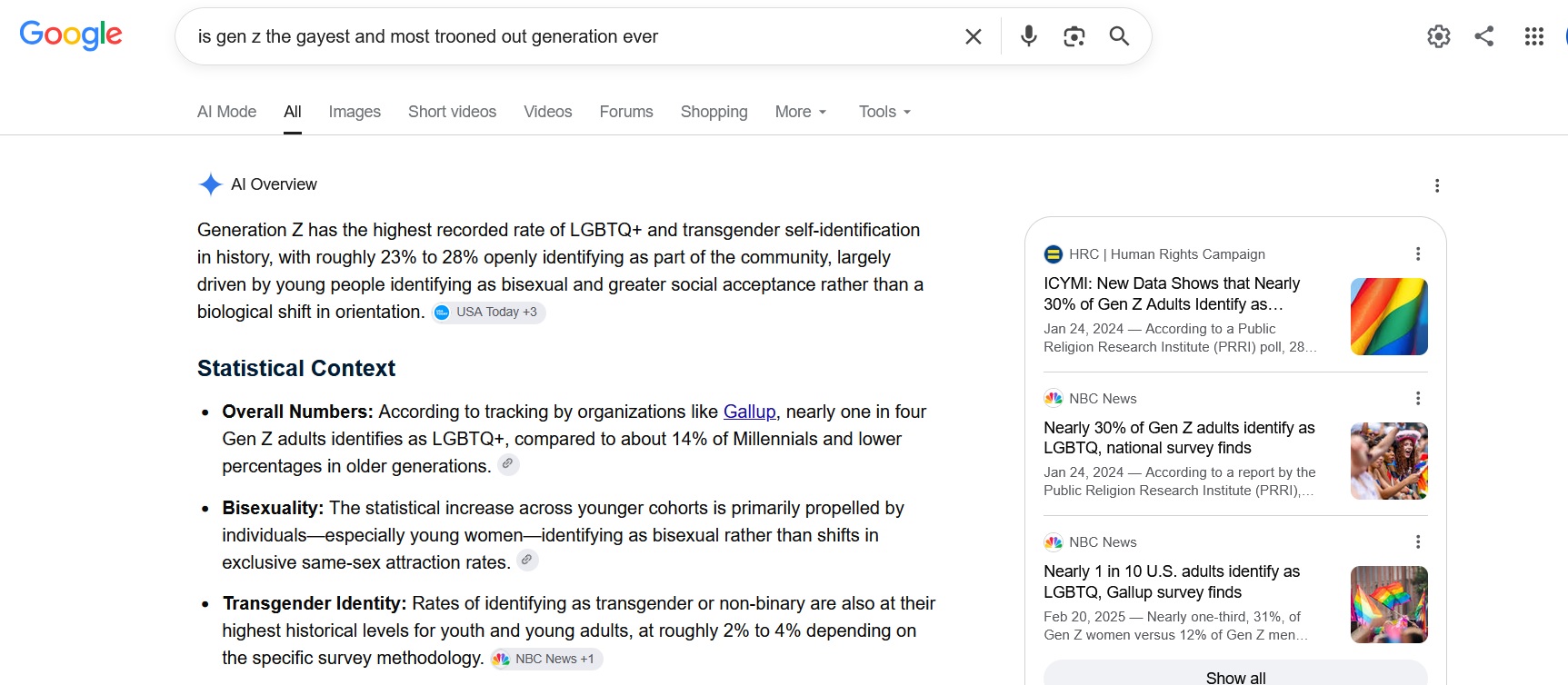Viewport: 1568px width, 685px height.
Task: Switch to Images tab
Action: click(x=355, y=112)
